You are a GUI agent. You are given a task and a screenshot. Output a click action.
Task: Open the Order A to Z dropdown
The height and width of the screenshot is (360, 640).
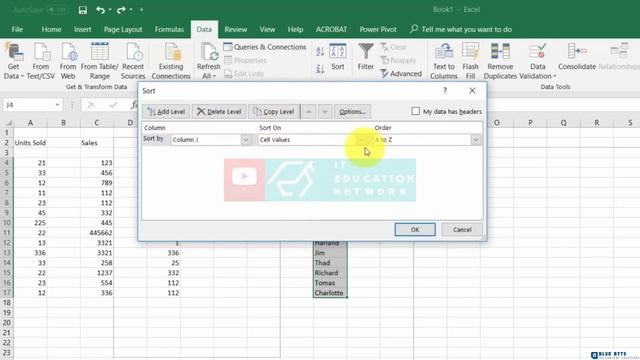[476, 140]
